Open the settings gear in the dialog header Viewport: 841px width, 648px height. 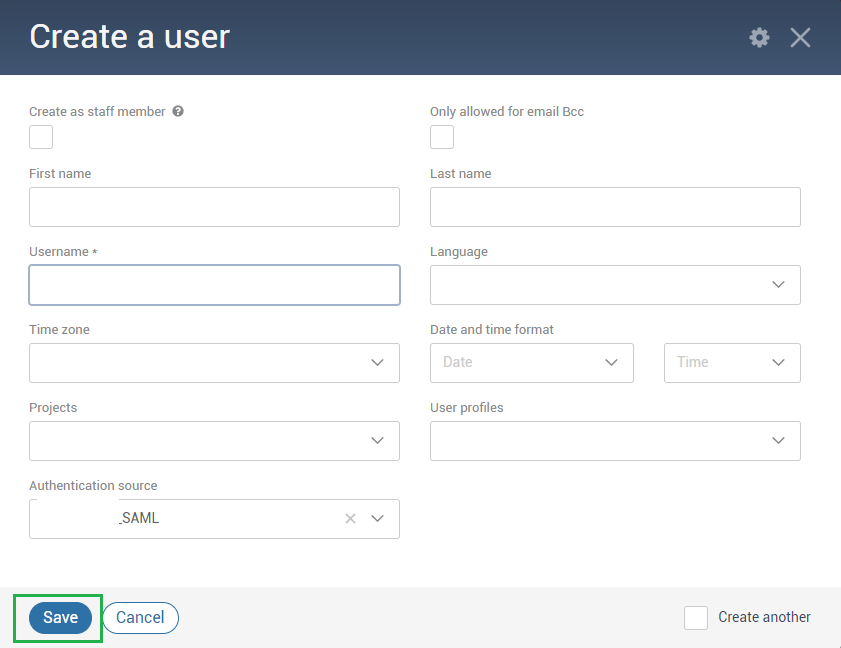(x=759, y=37)
